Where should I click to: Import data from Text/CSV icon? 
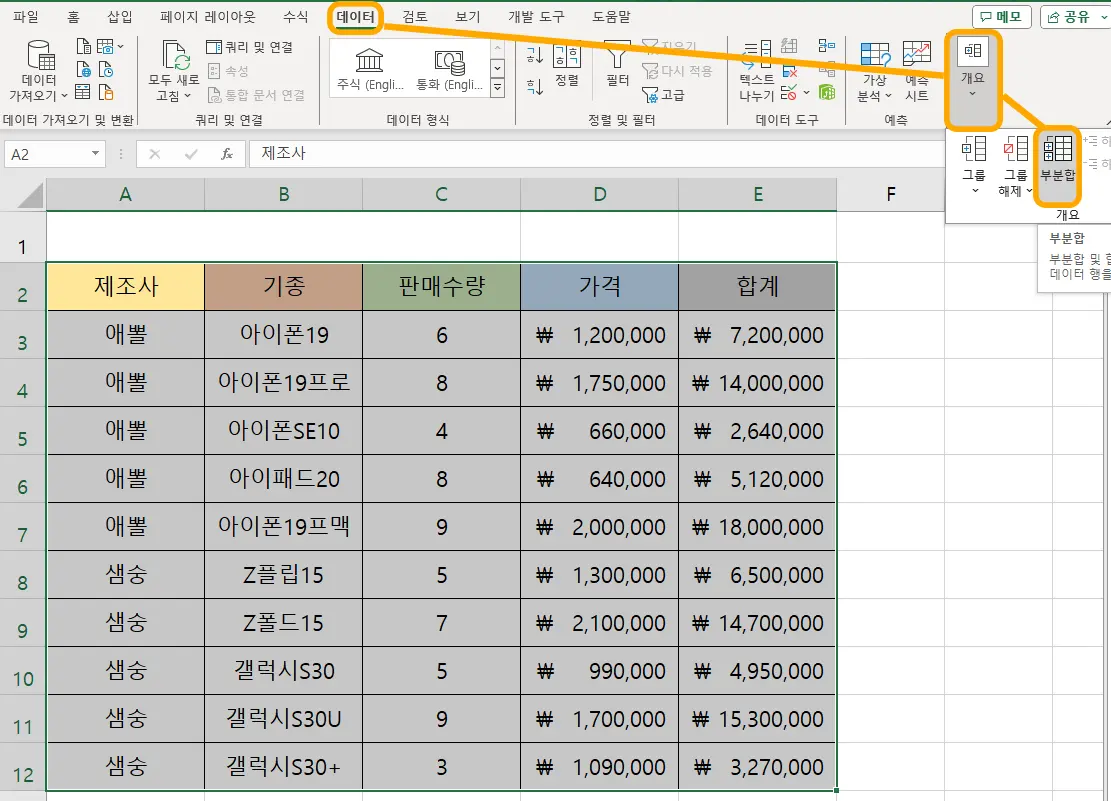click(84, 47)
